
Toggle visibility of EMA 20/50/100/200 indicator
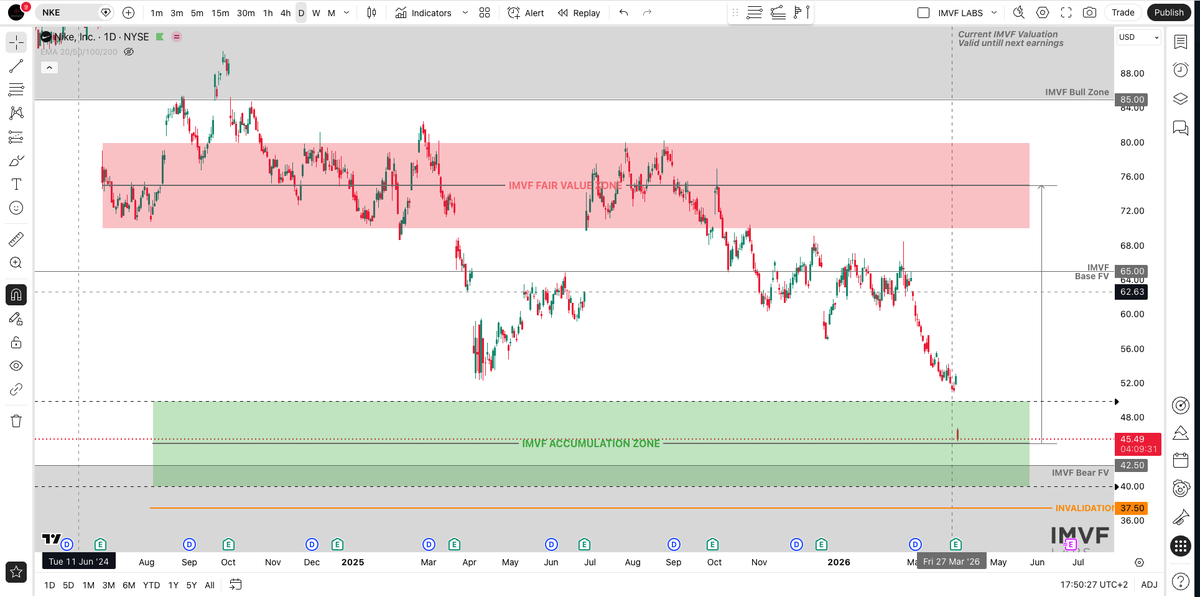128,51
